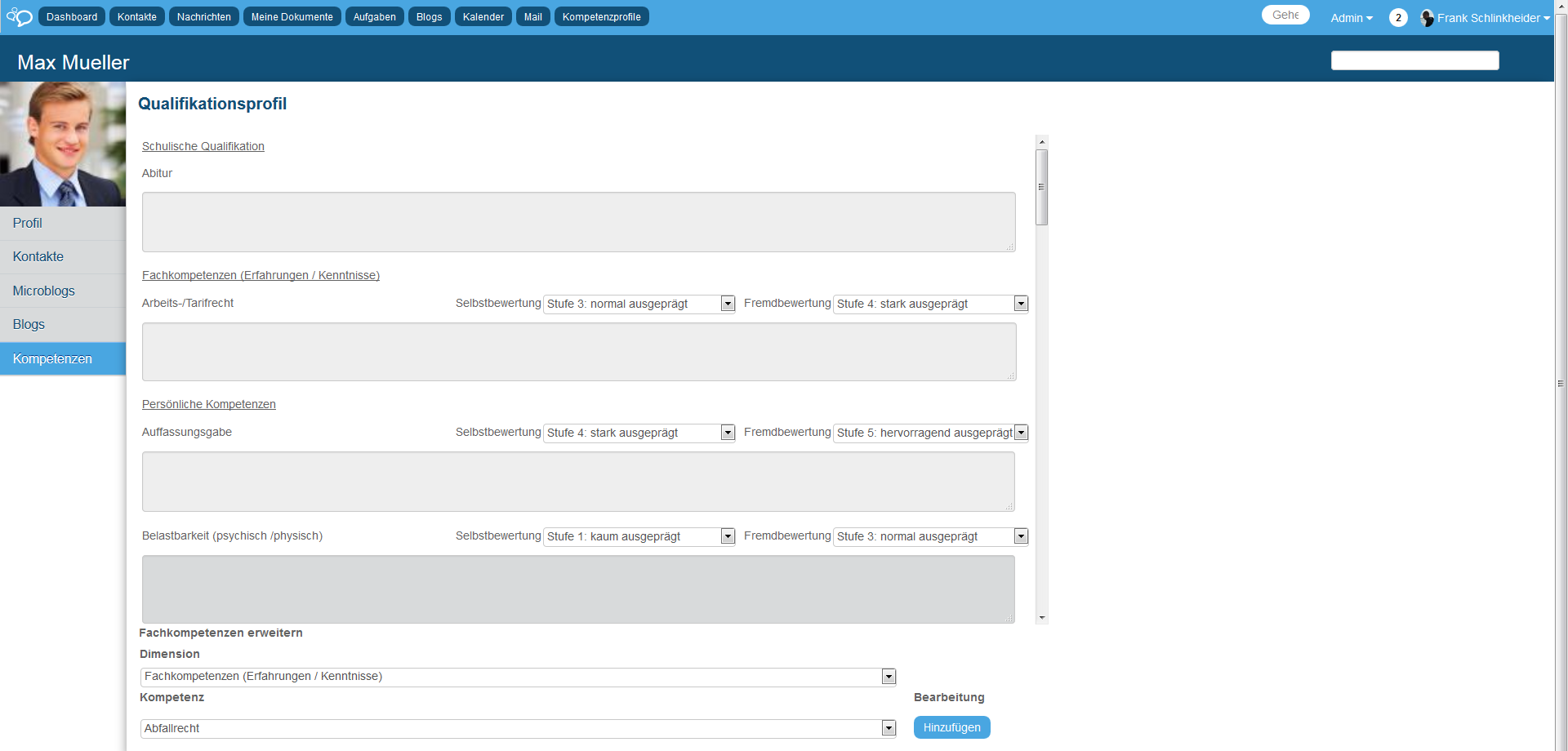Image resolution: width=1568 pixels, height=751 pixels.
Task: Open the Kompetenz dropdown showing Abfallrecht
Action: point(518,728)
